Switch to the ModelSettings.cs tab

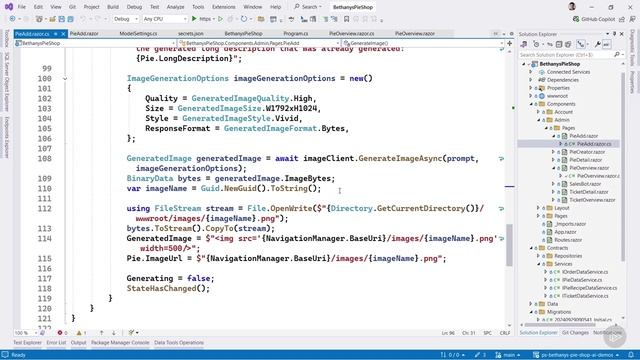pos(138,33)
